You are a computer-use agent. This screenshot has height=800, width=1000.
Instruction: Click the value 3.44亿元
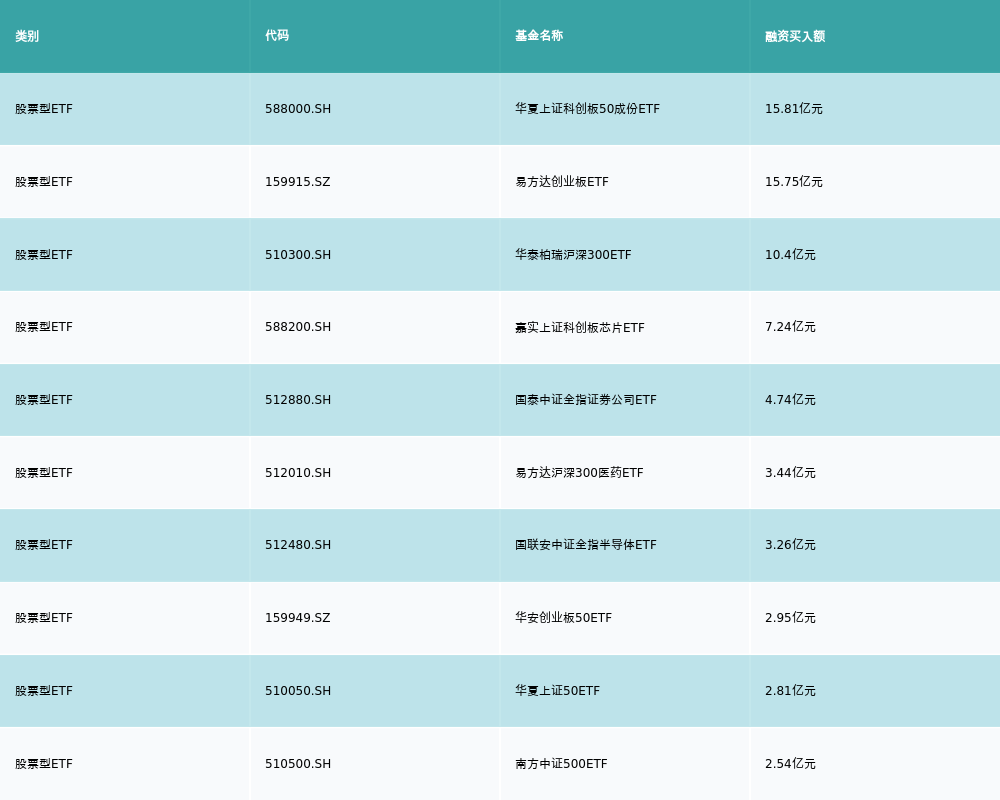coord(790,473)
